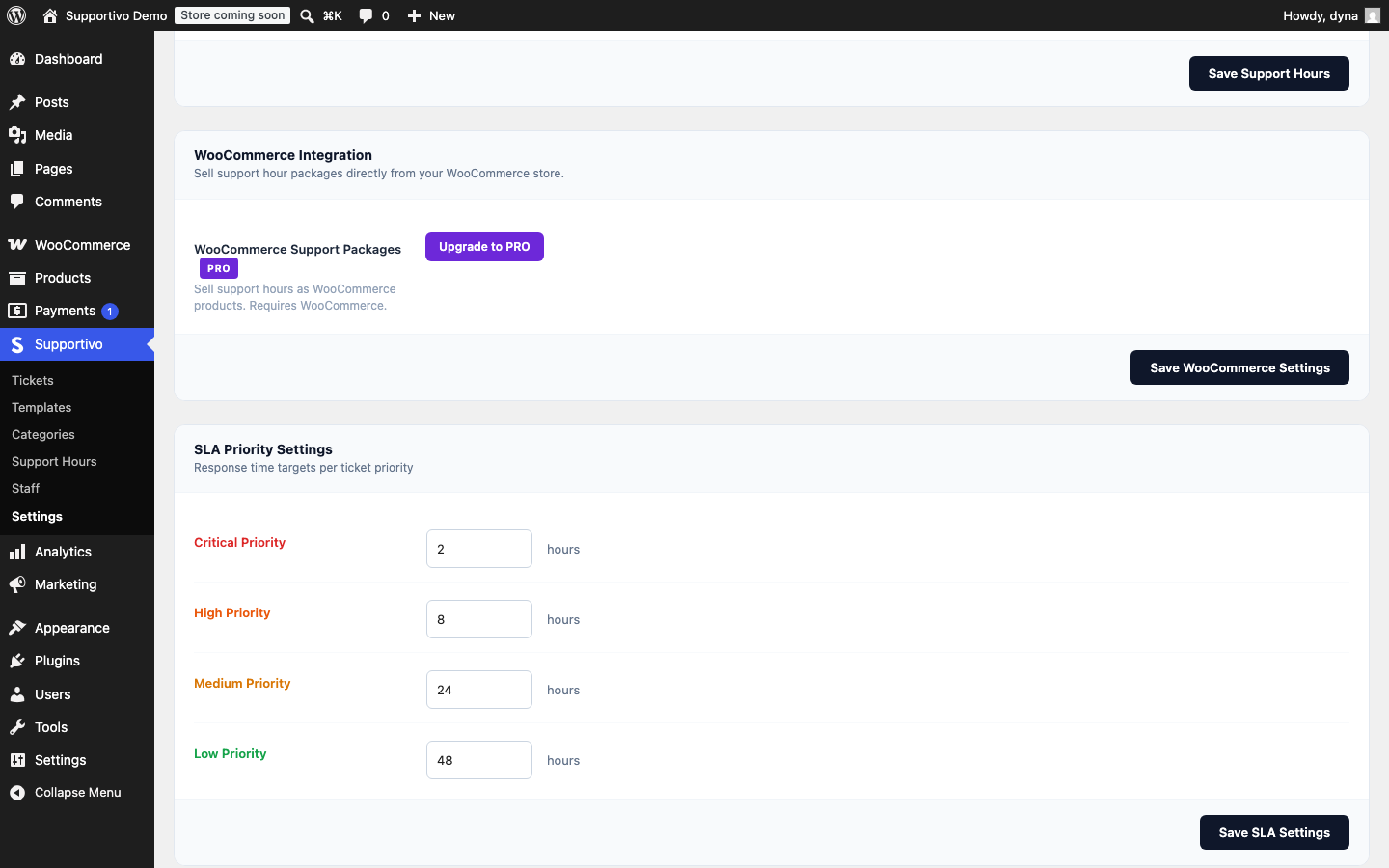The width and height of the screenshot is (1389, 868).
Task: Click the Collapse Menu label text
Action: point(78,793)
